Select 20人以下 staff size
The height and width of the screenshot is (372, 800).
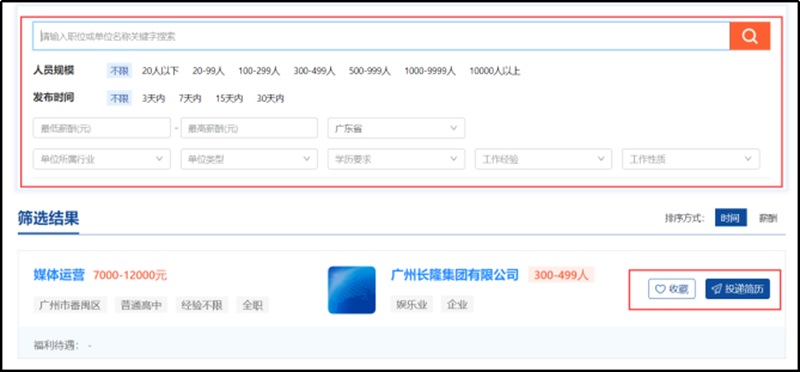tap(160, 71)
